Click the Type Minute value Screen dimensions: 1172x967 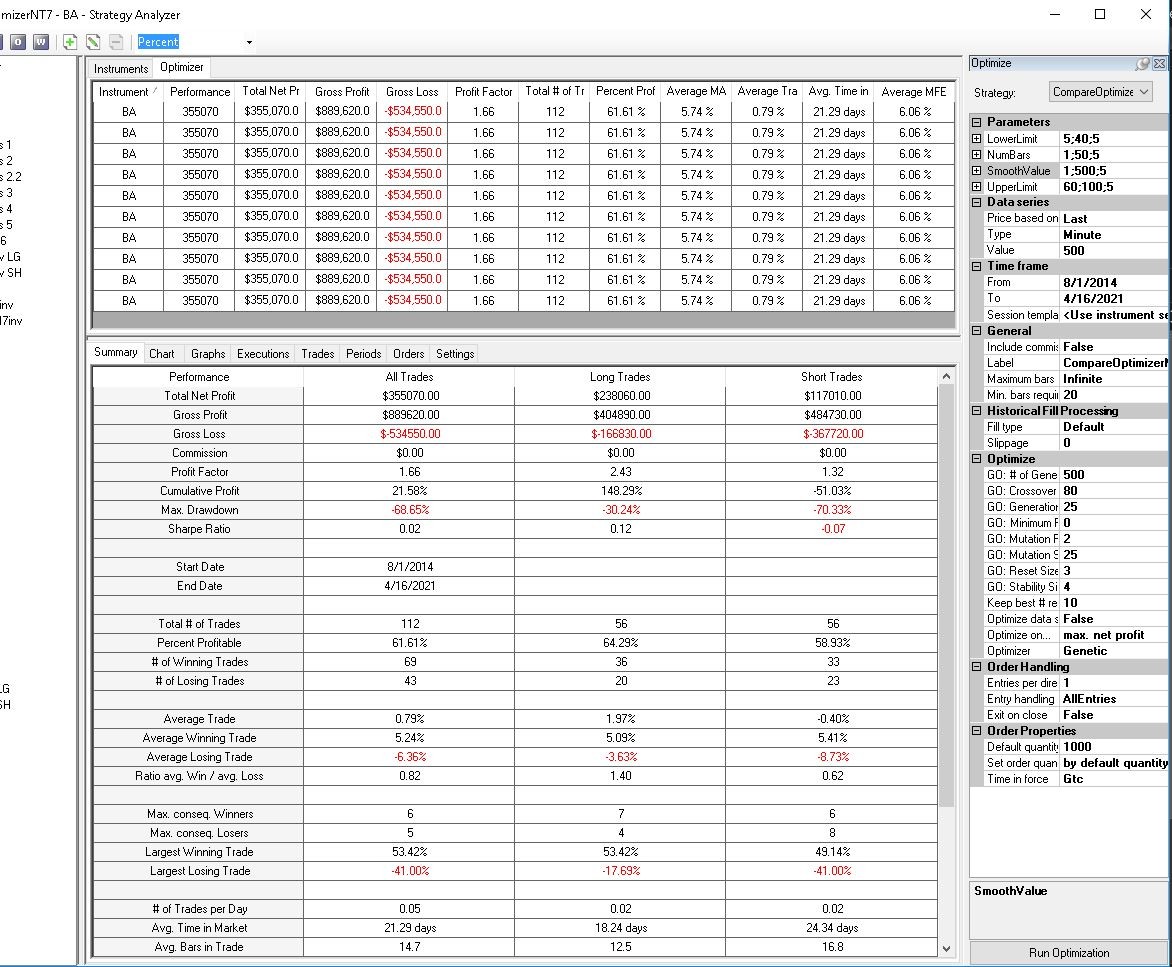[x=1114, y=235]
